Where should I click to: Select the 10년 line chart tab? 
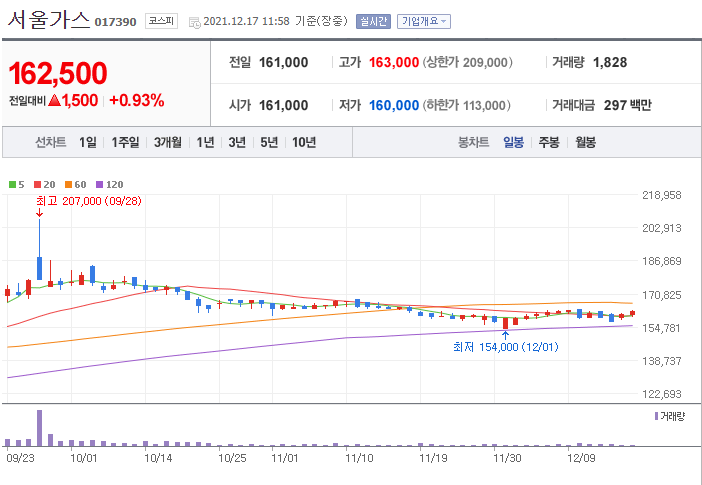point(304,142)
